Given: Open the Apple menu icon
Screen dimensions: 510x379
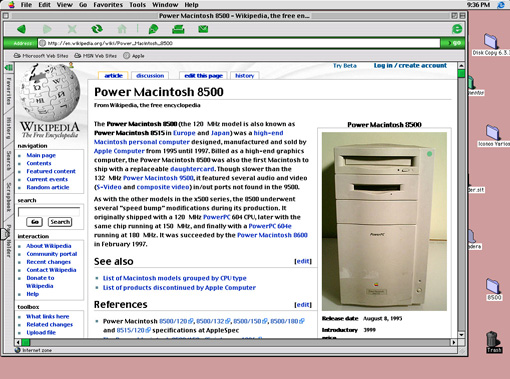Looking at the screenshot, I should tap(11, 5).
